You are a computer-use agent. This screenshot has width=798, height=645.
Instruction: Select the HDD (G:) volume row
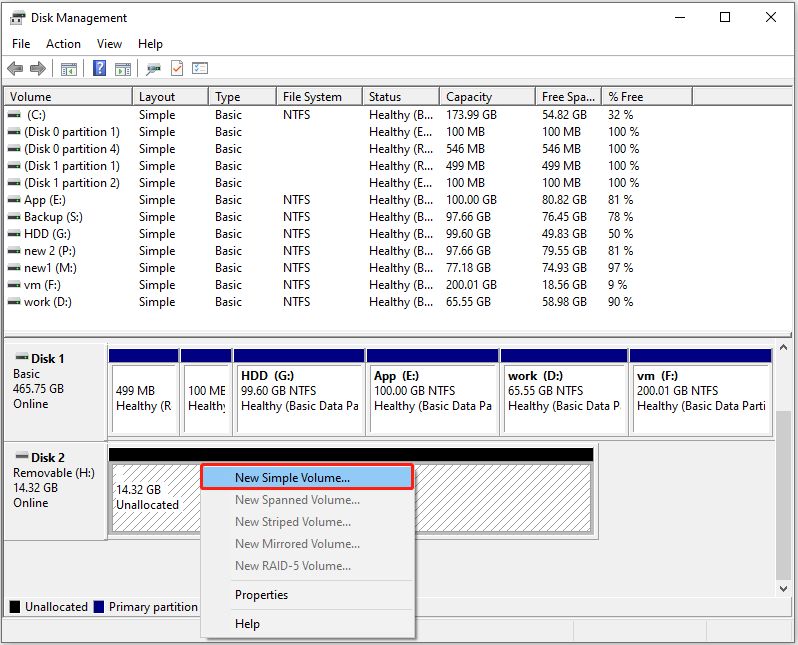[350, 234]
